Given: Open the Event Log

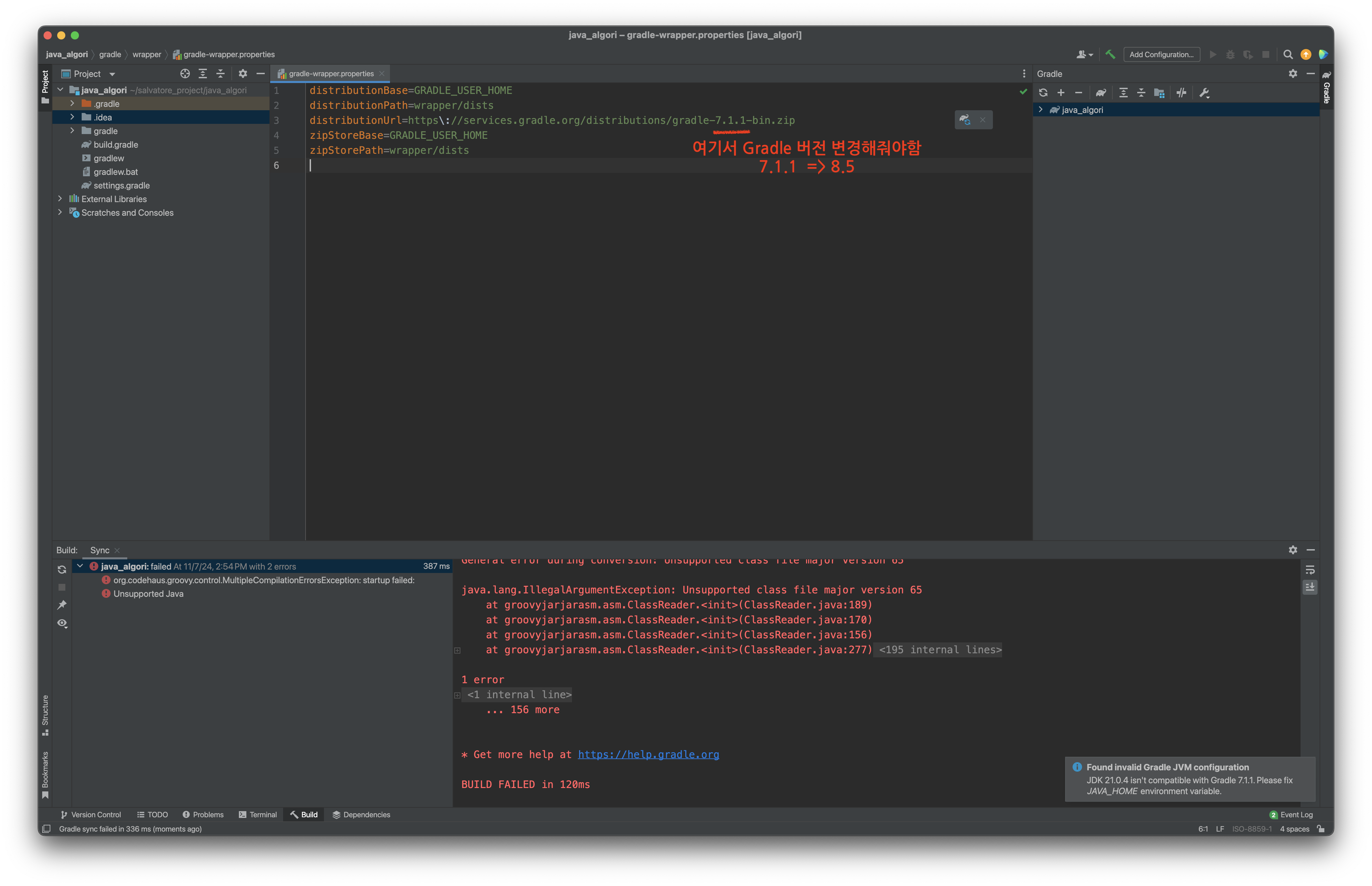Looking at the screenshot, I should (1291, 814).
